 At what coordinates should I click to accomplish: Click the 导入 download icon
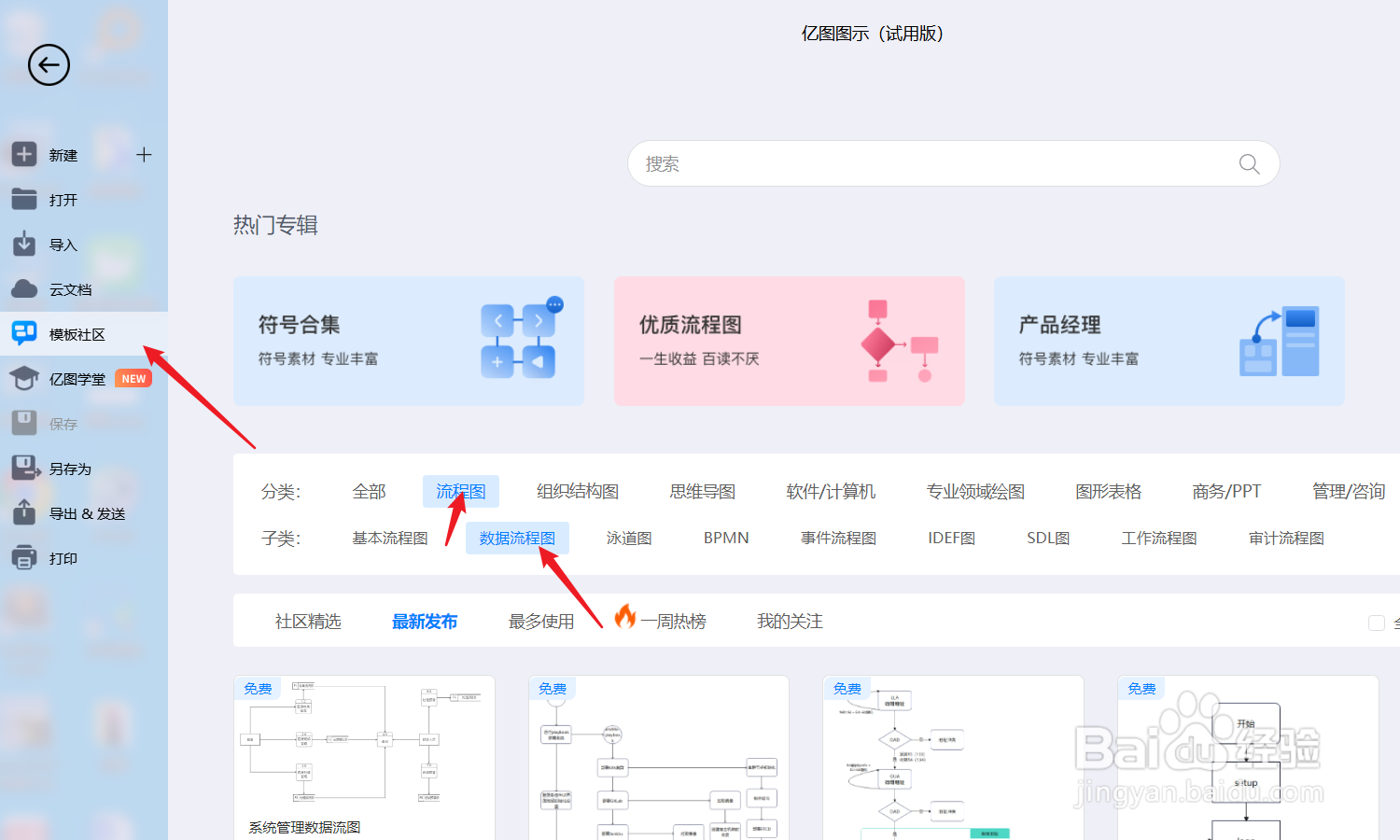pos(24,244)
